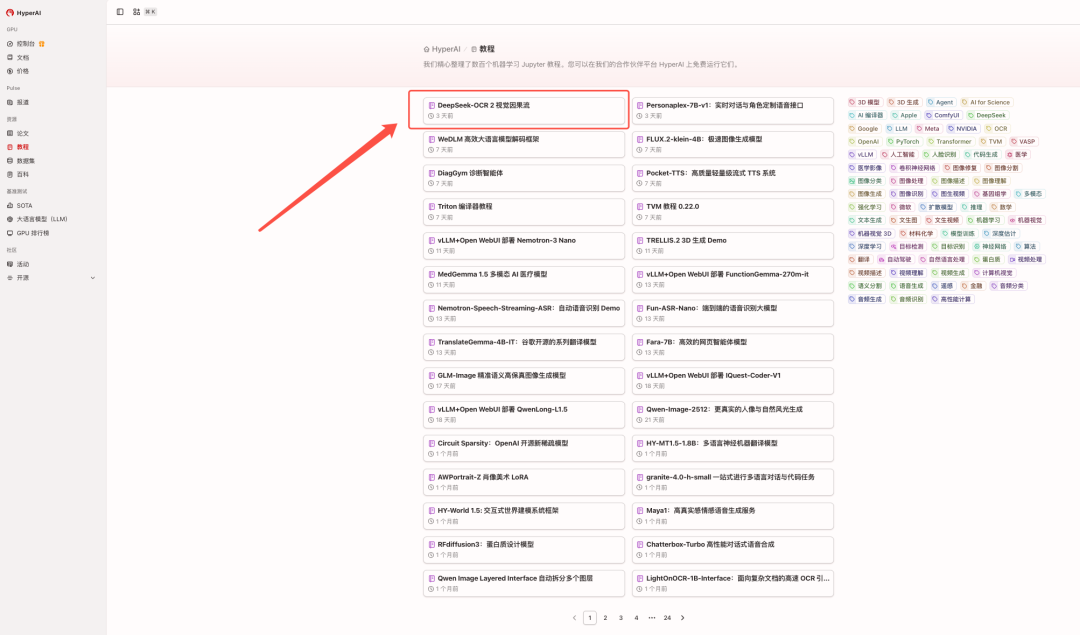Screen dimensions: 1080x635
Task: Click the tag icon on the 医学 tag
Action: pos(1010,154)
